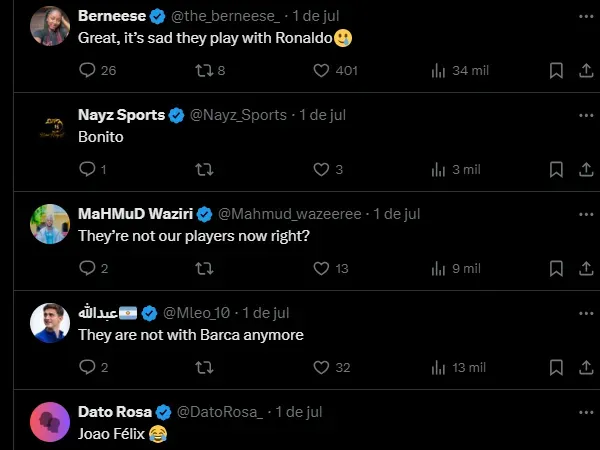Bookmark the 'not with Barca anymore' tweet

557,367
